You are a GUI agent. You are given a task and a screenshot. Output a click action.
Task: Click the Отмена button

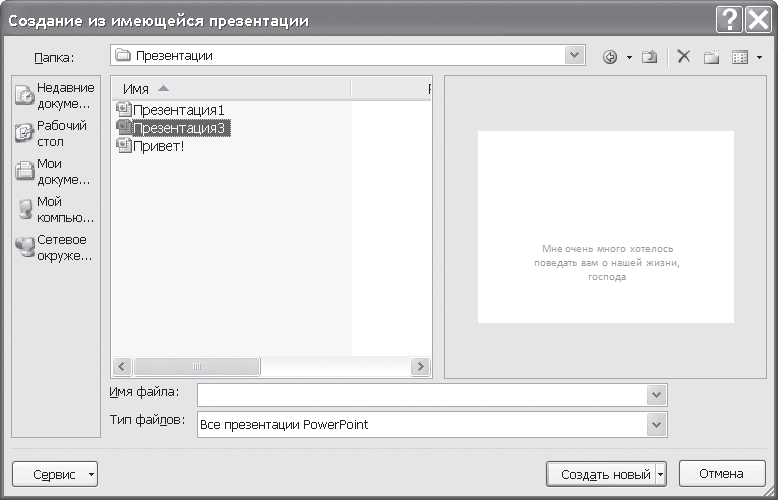point(722,474)
